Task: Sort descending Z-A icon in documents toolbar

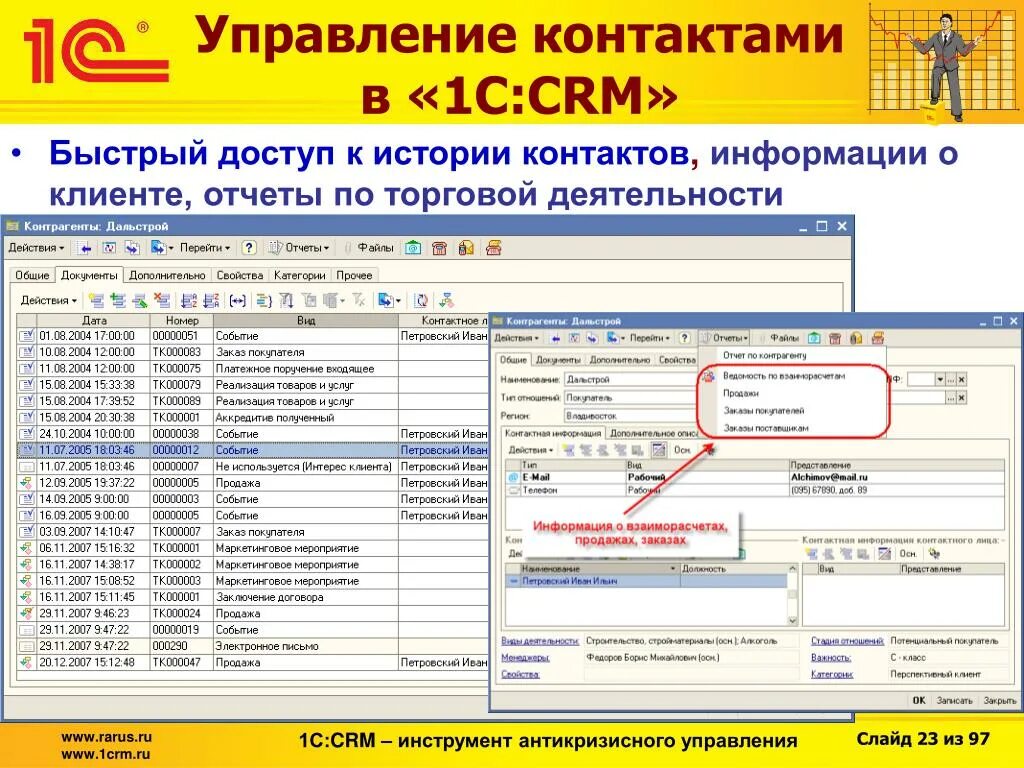Action: click(x=211, y=300)
